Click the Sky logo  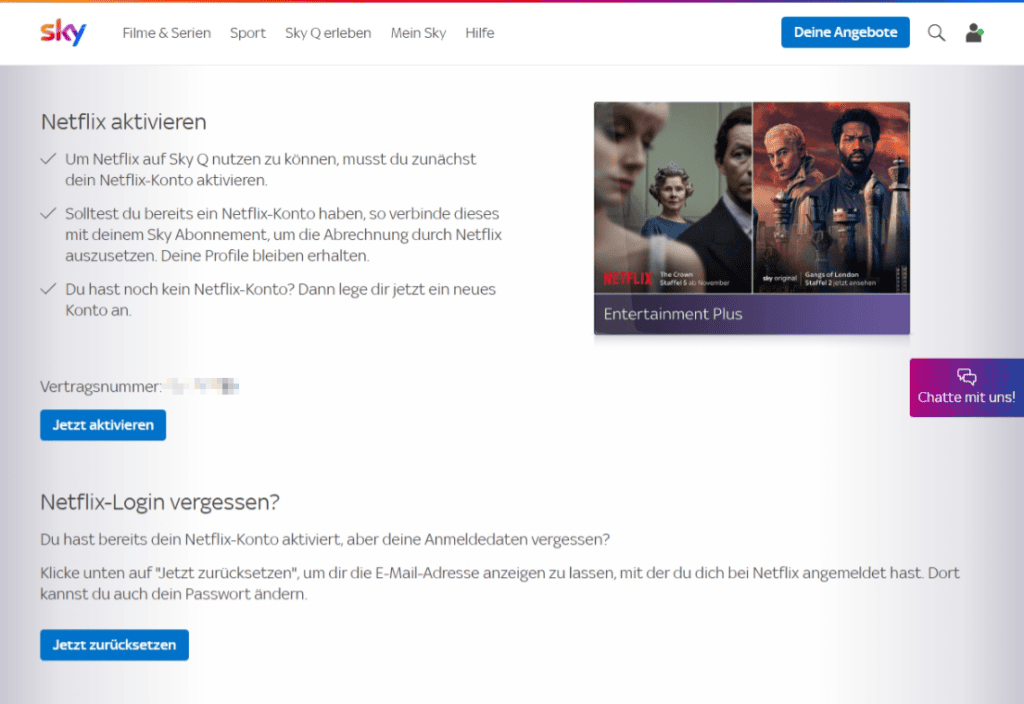62,32
